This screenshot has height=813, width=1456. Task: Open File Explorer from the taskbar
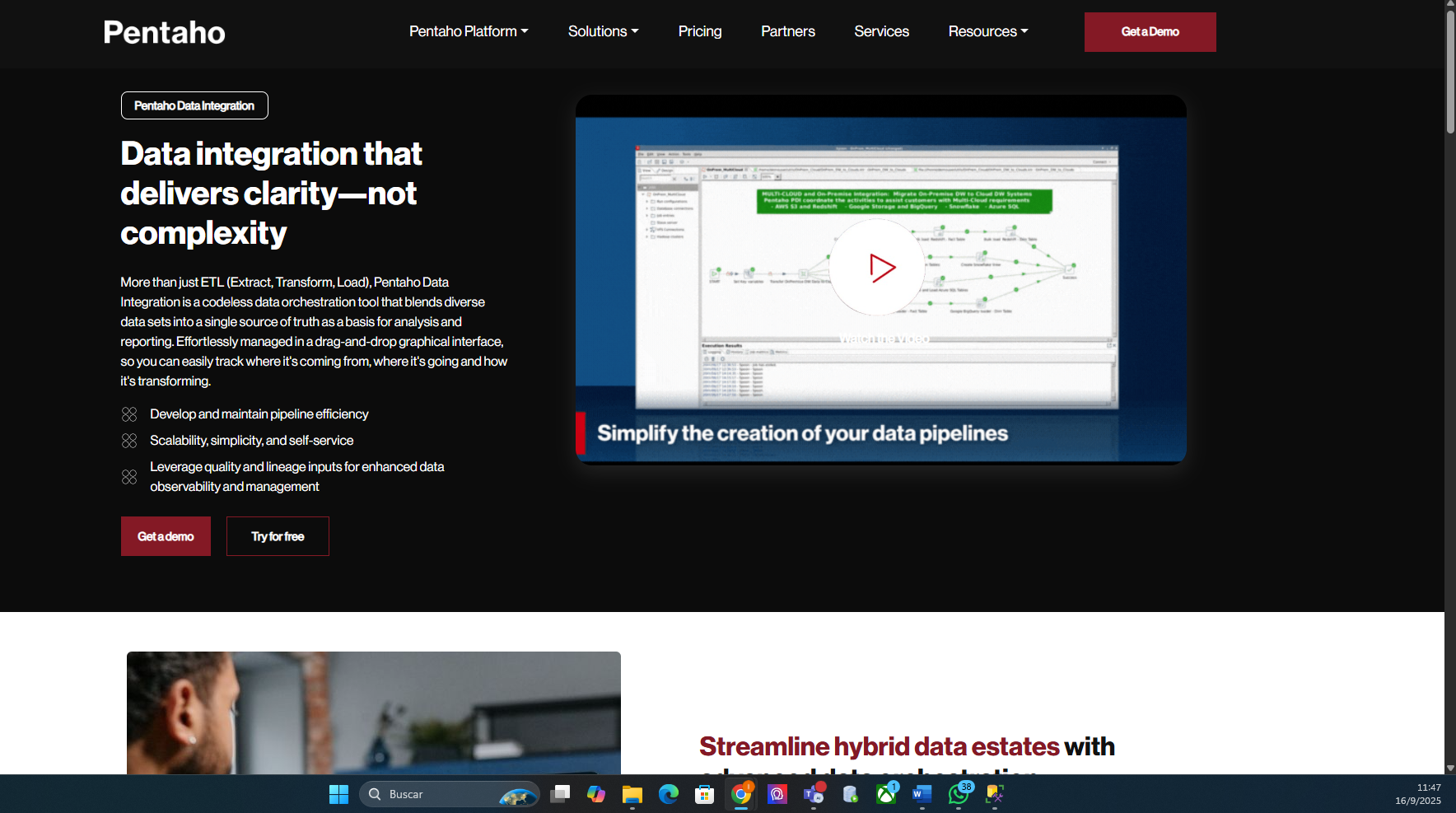632,794
